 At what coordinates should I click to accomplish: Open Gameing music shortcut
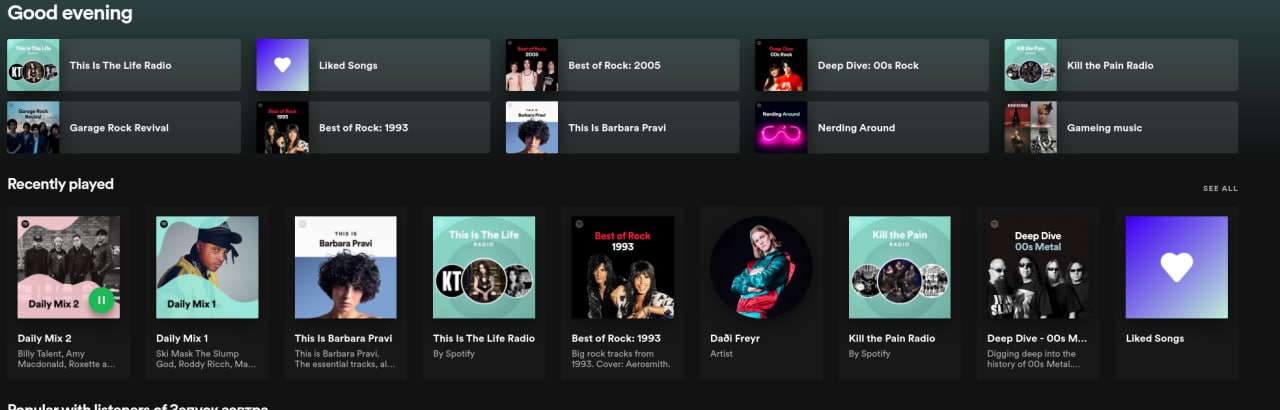pos(1121,127)
